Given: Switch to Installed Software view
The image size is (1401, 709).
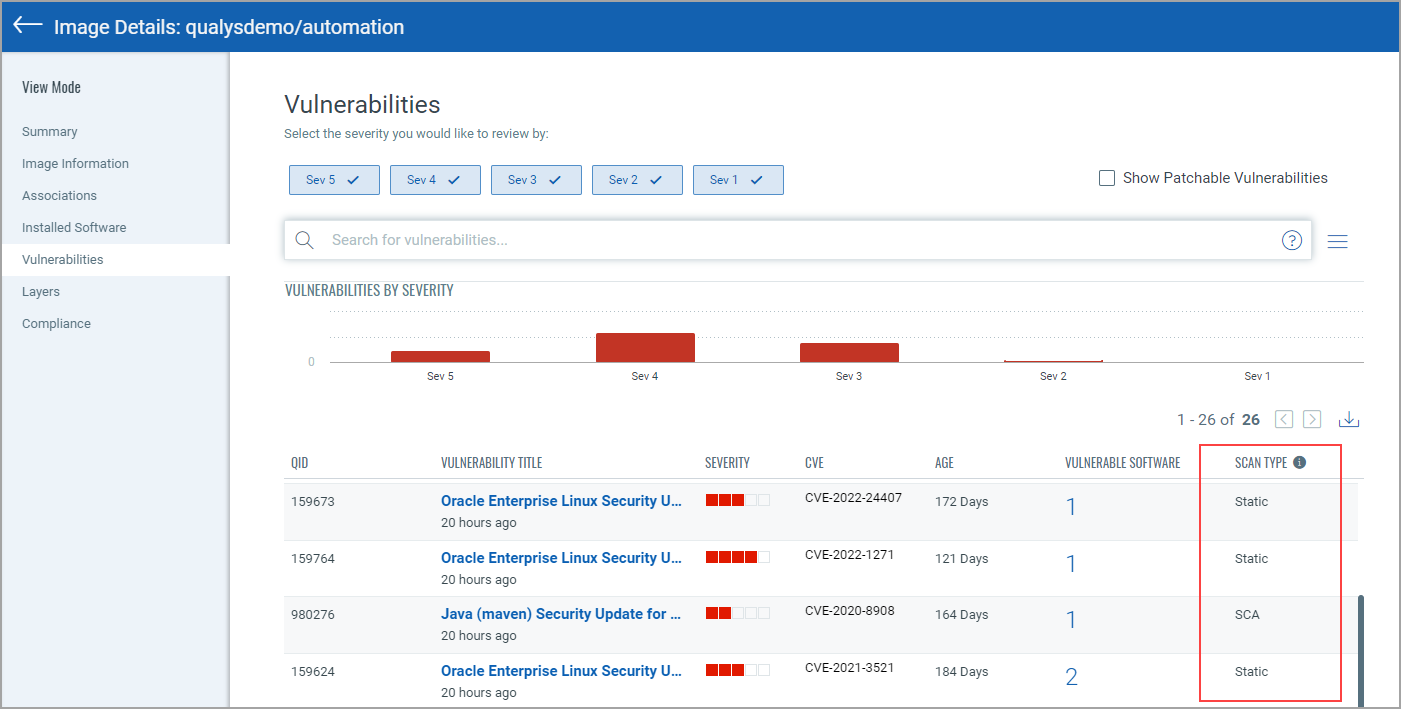Looking at the screenshot, I should 74,228.
